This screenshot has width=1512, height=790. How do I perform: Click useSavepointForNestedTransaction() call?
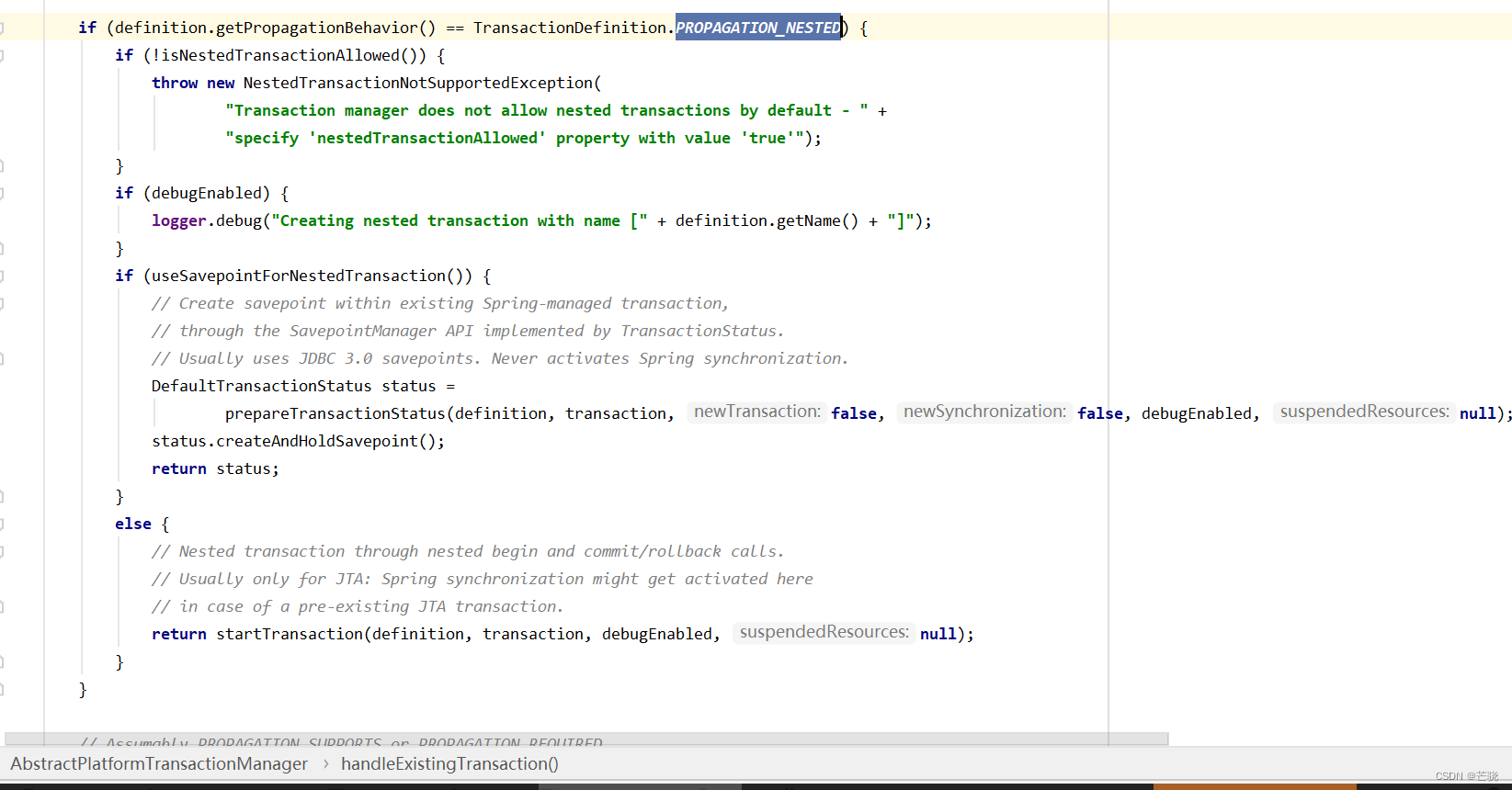tap(307, 276)
